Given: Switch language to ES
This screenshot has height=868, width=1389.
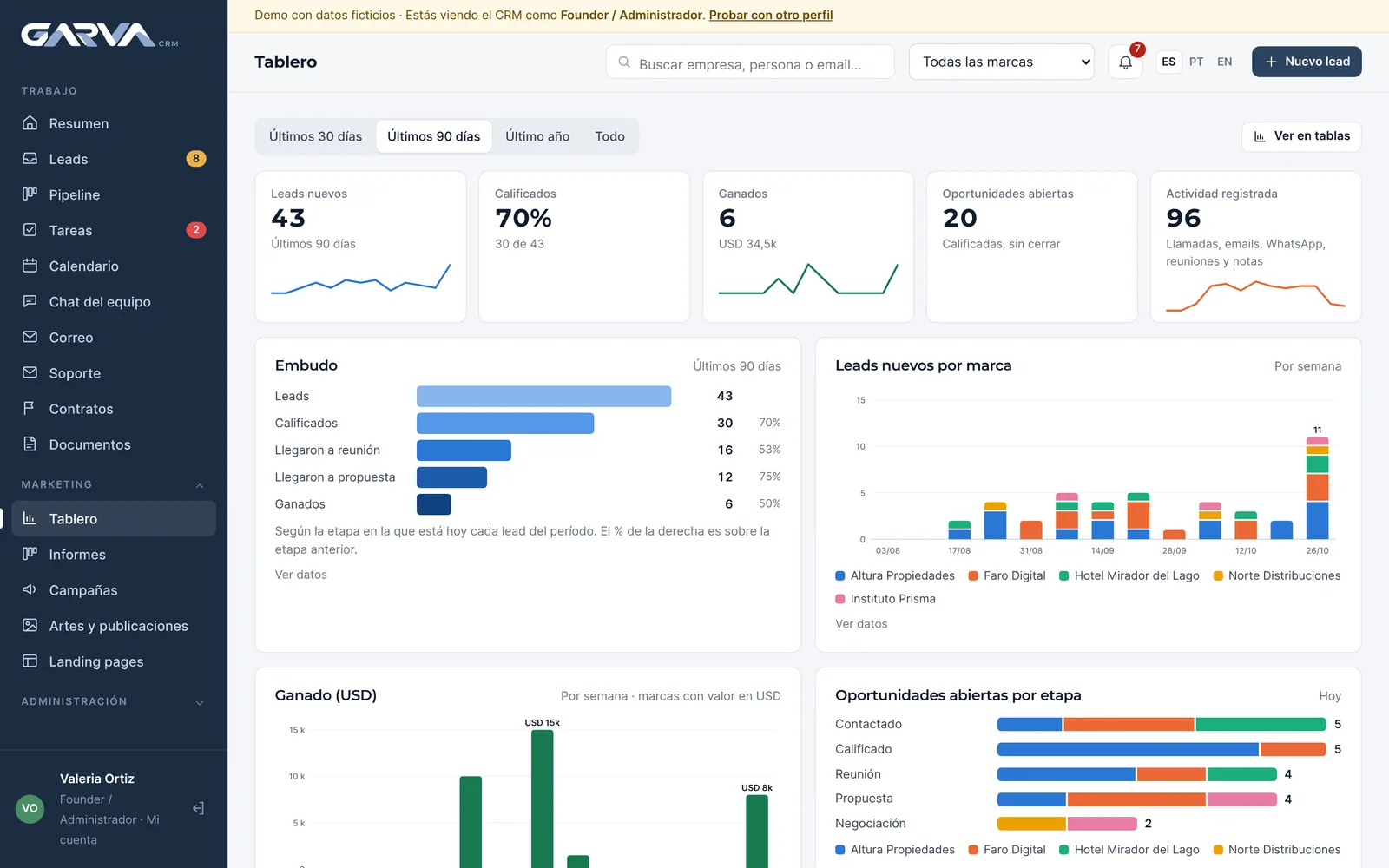Looking at the screenshot, I should [1168, 62].
